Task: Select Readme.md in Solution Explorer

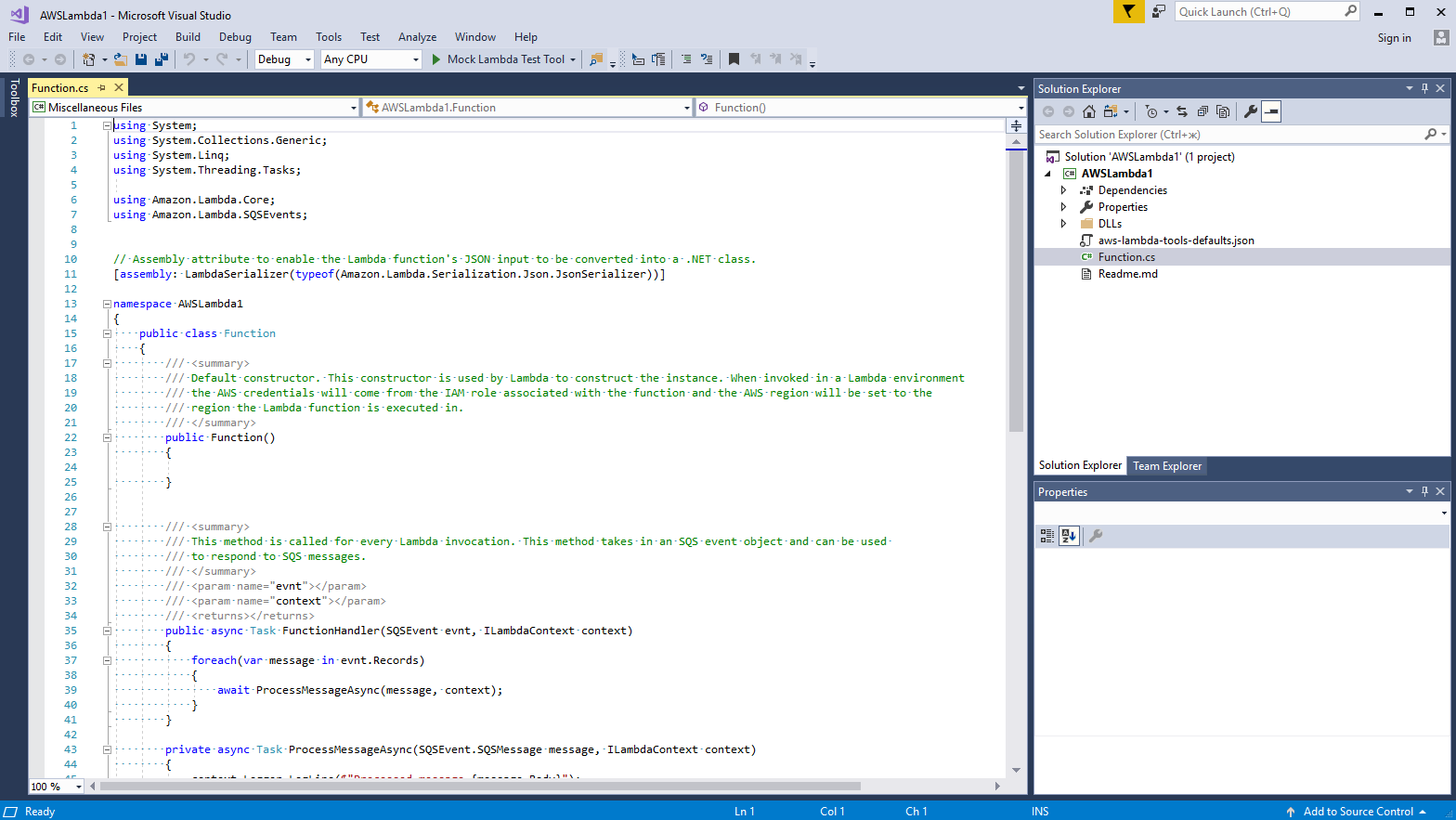Action: (x=1127, y=274)
